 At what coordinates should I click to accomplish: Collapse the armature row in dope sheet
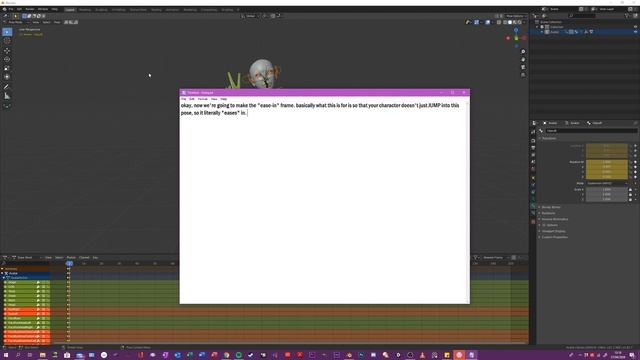click(x=2, y=273)
